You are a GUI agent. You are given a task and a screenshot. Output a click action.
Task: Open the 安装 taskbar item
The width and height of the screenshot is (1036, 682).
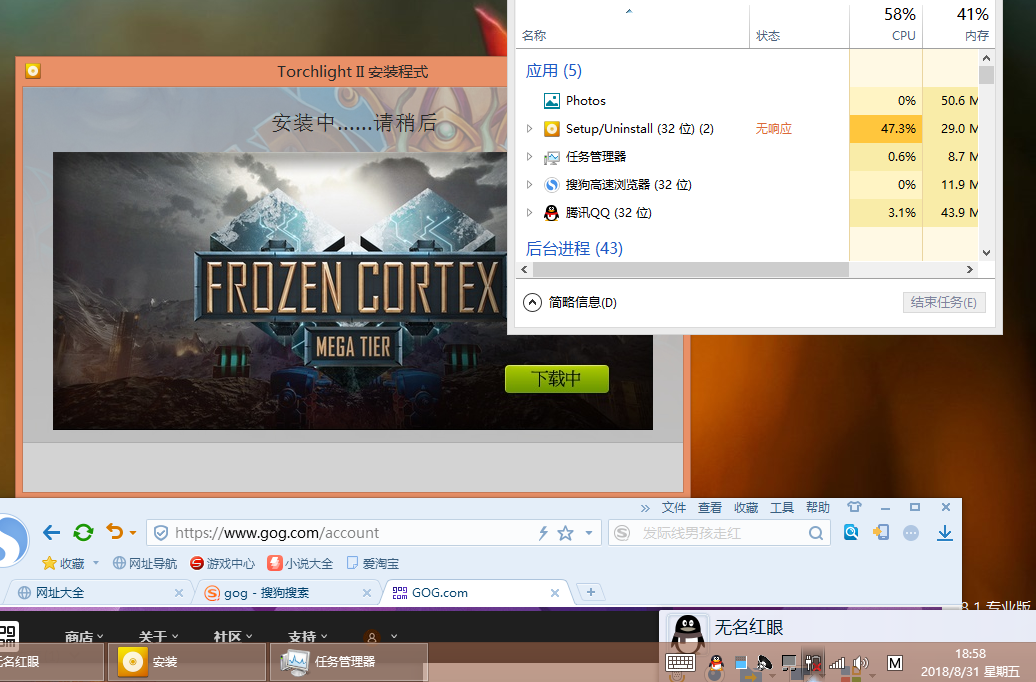coord(187,662)
